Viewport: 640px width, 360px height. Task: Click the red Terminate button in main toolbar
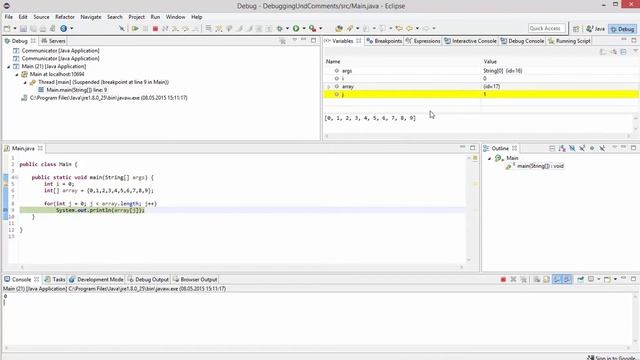tap(155, 29)
